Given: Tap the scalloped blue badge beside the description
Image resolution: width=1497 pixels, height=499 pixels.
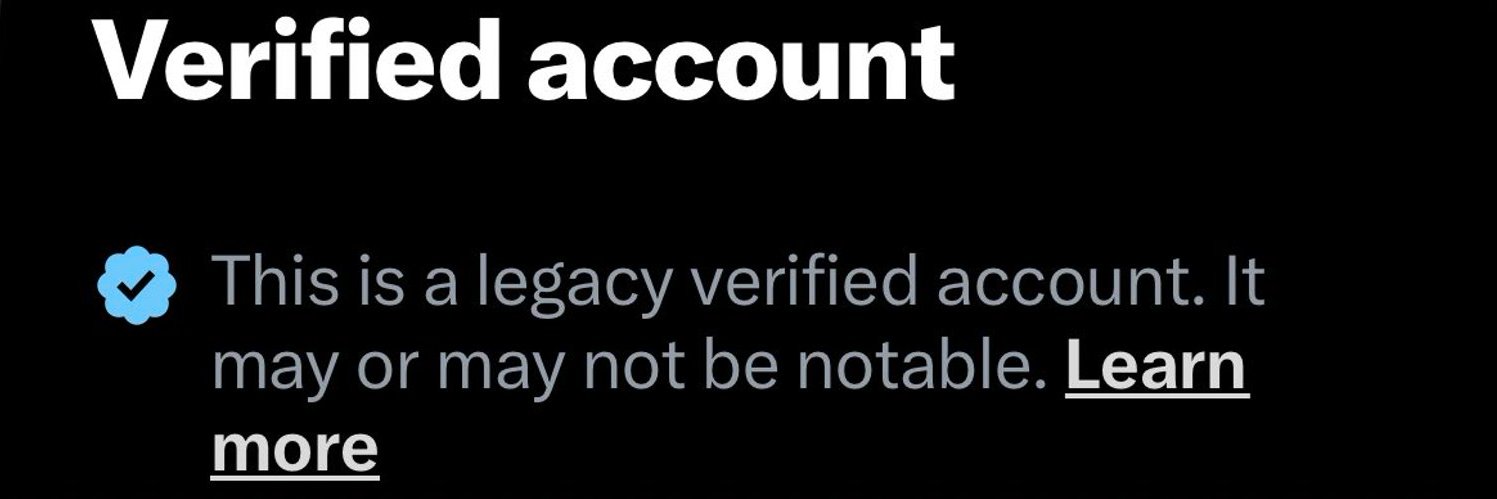Looking at the screenshot, I should 138,286.
